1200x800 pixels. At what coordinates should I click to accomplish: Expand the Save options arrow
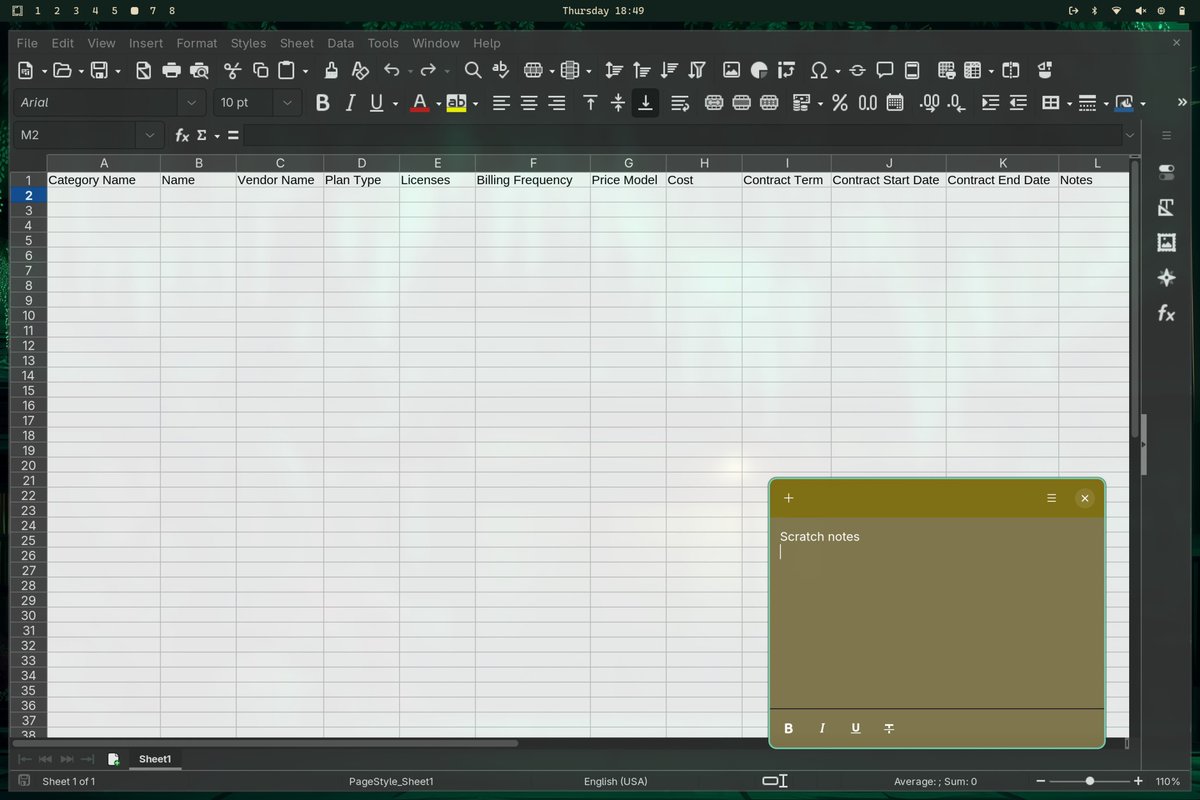117,71
